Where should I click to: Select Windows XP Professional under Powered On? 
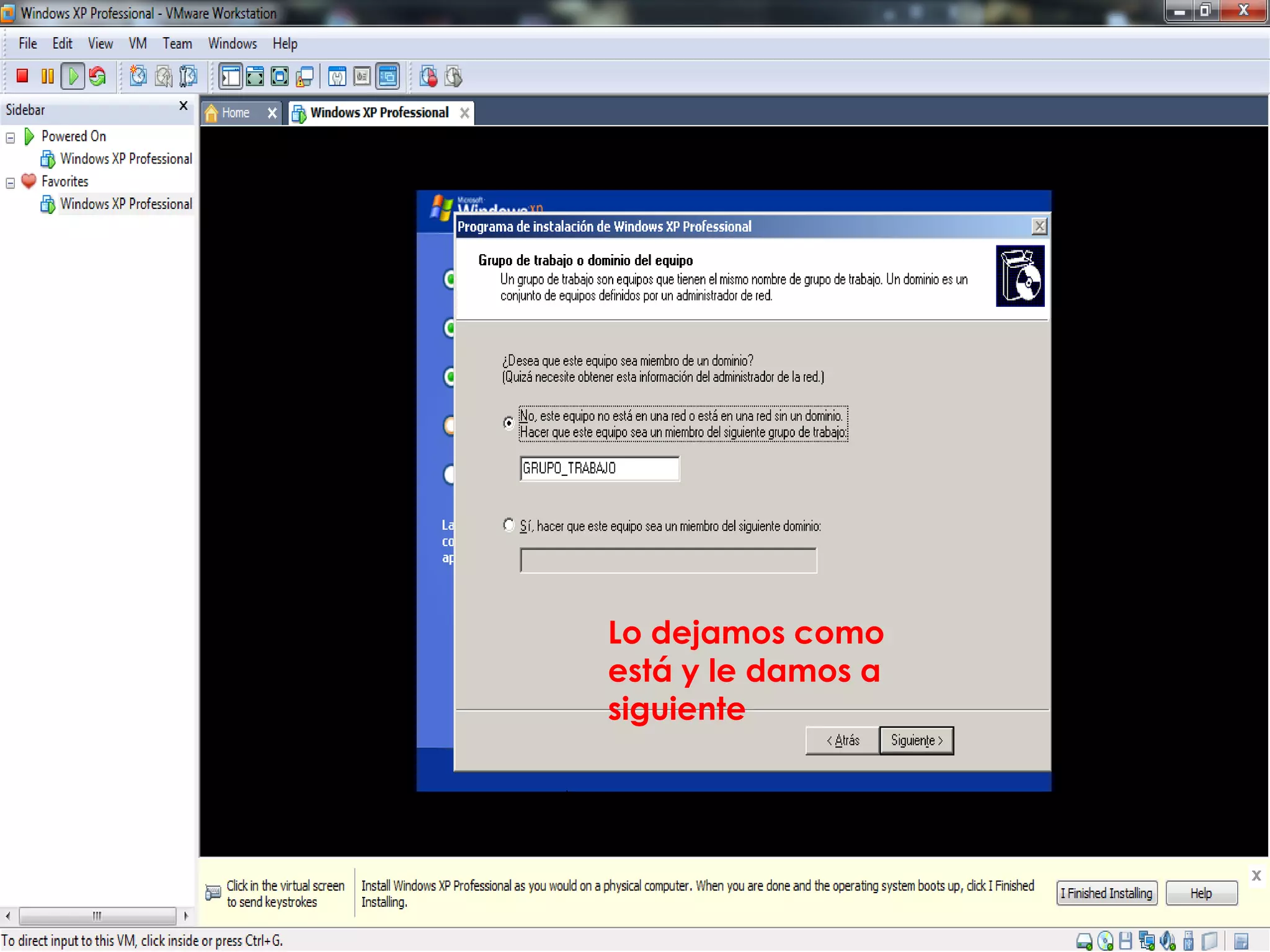click(126, 159)
